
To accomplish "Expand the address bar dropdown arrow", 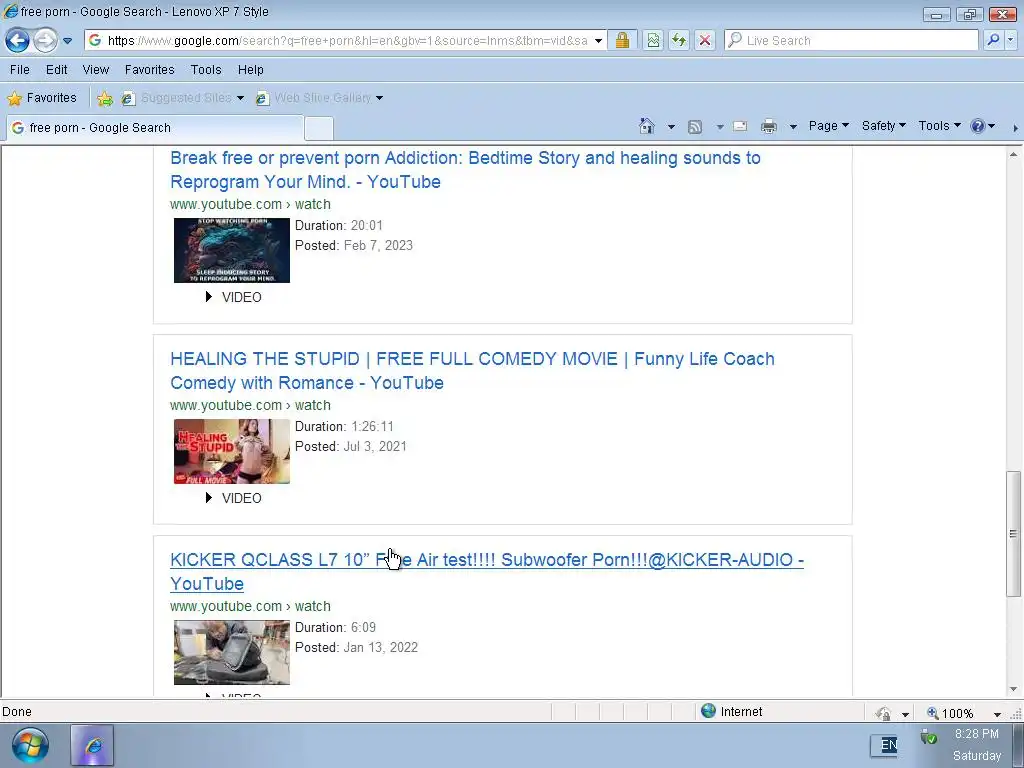I will (x=598, y=40).
